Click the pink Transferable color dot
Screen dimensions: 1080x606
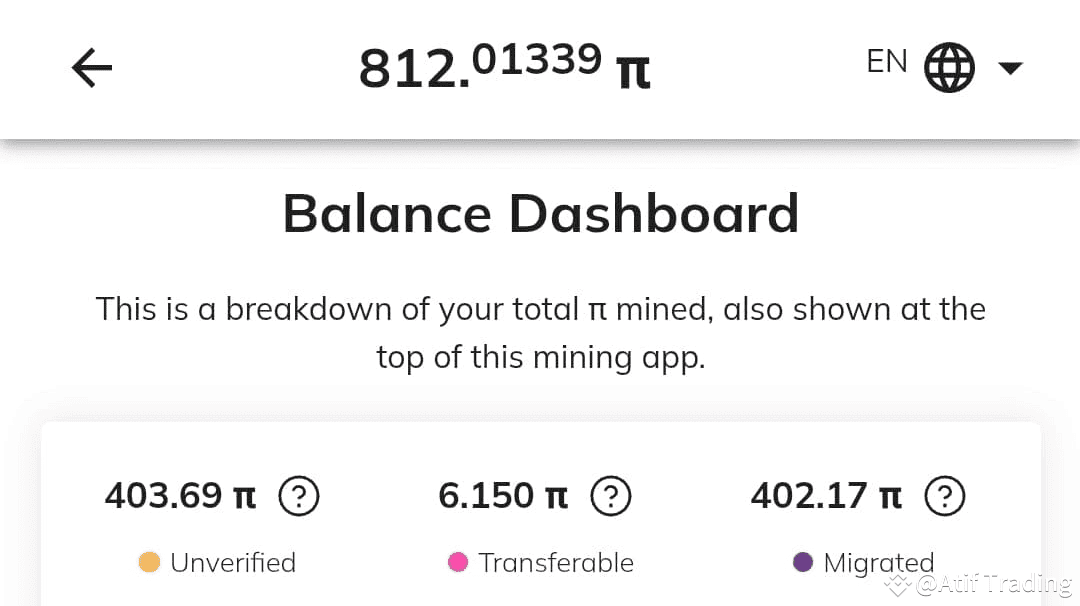[458, 562]
